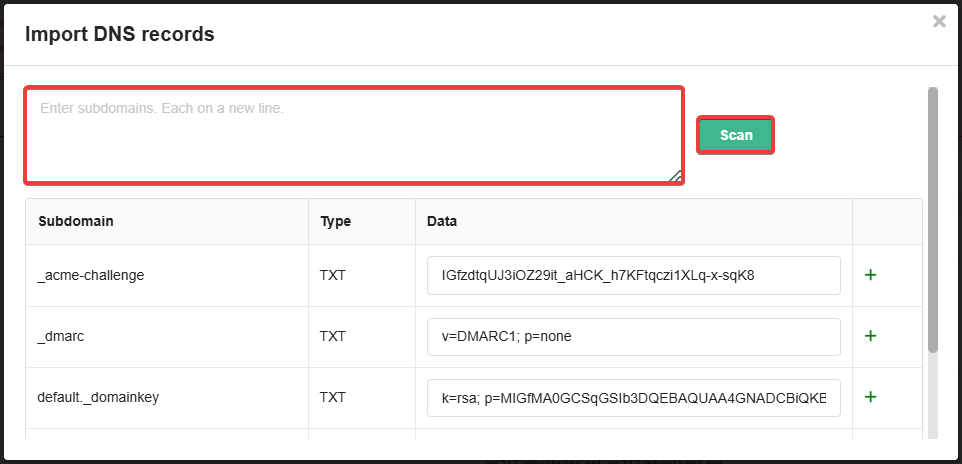Select the _dmarc subdomain cell
This screenshot has width=962, height=464.
61,336
